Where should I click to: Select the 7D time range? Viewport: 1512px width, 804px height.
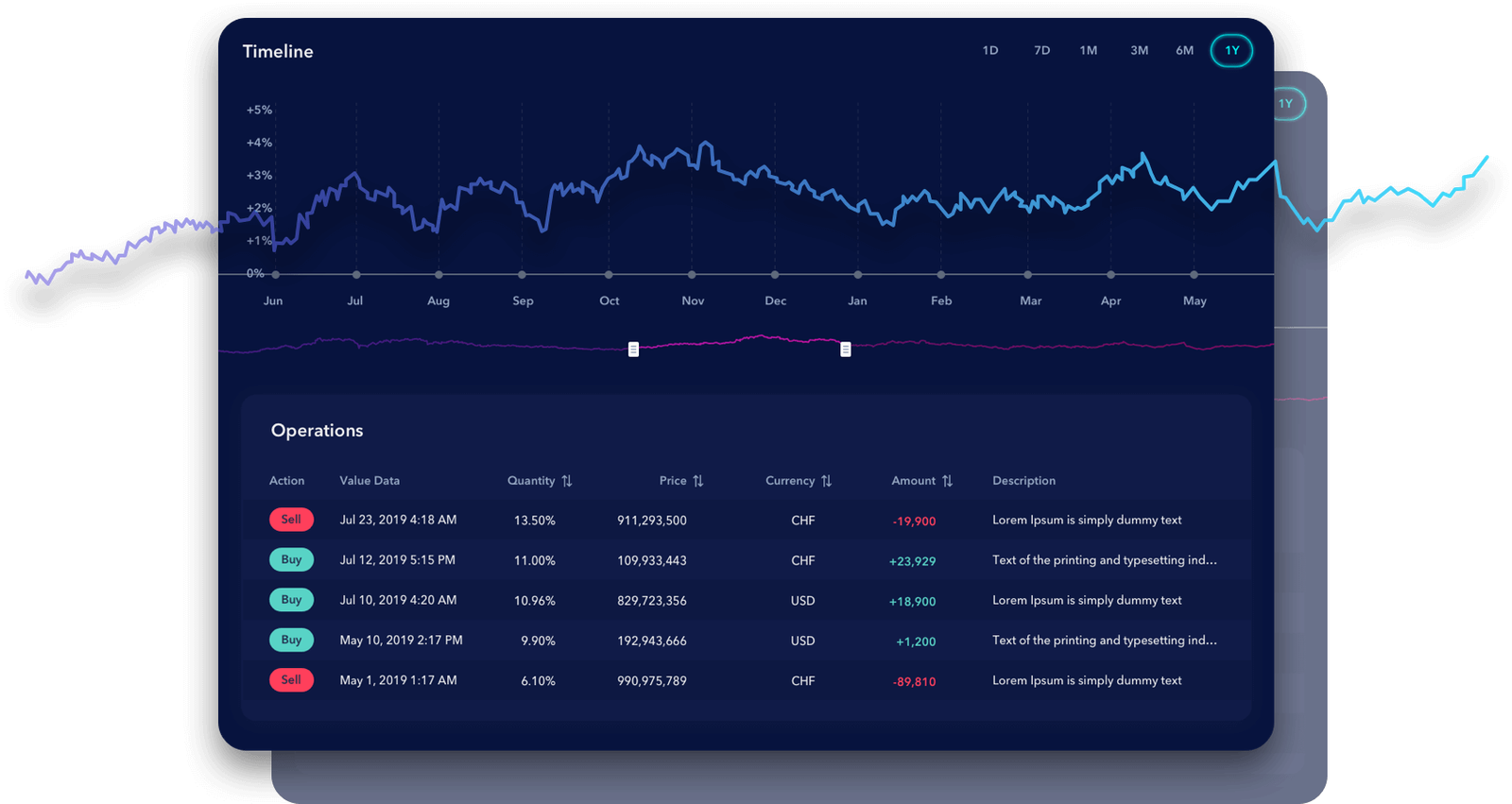1042,51
